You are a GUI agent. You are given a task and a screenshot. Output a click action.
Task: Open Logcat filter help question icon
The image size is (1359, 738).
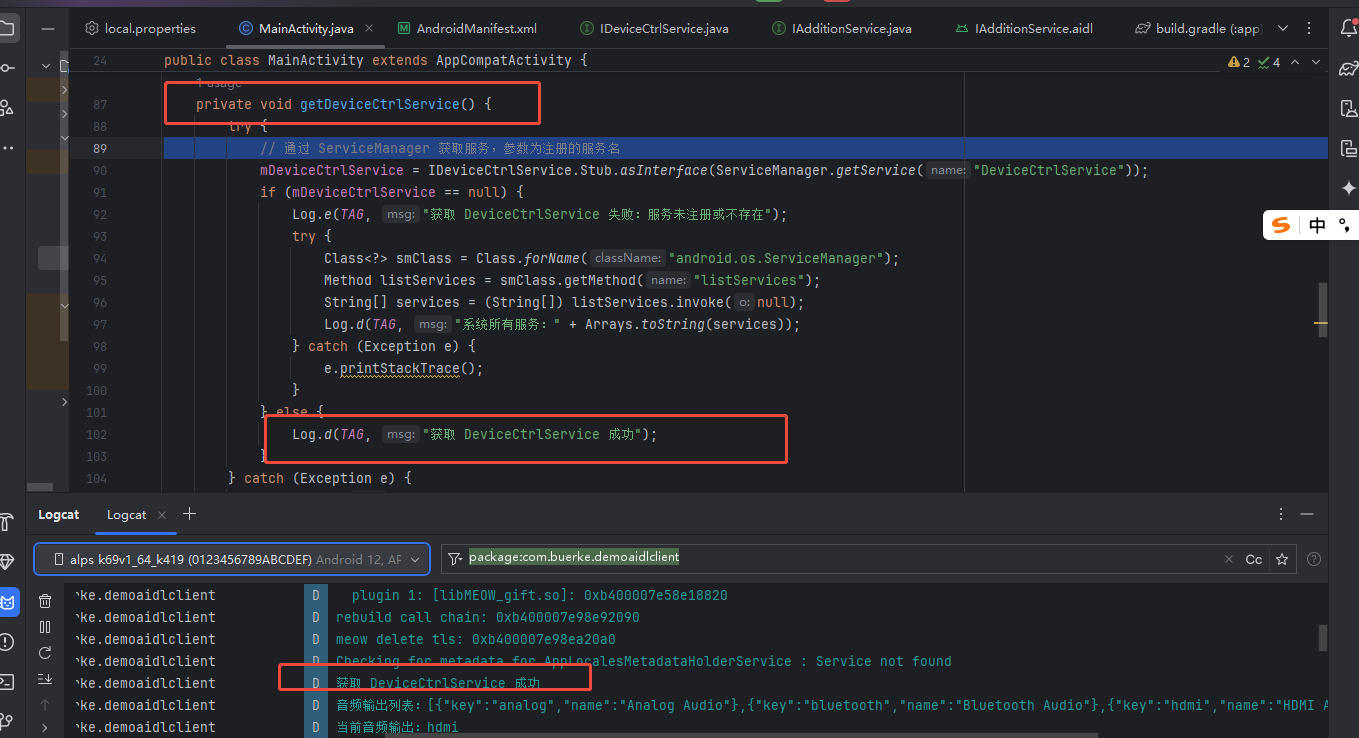point(1314,560)
